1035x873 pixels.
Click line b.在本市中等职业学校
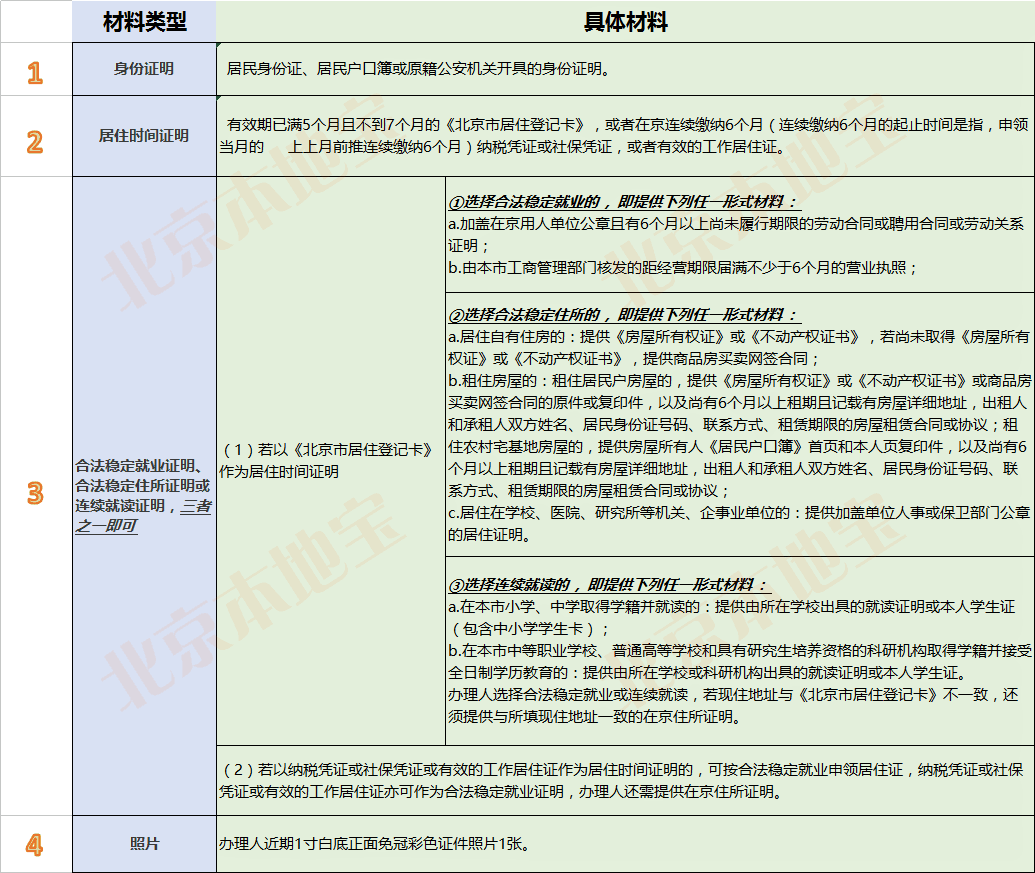tap(739, 662)
